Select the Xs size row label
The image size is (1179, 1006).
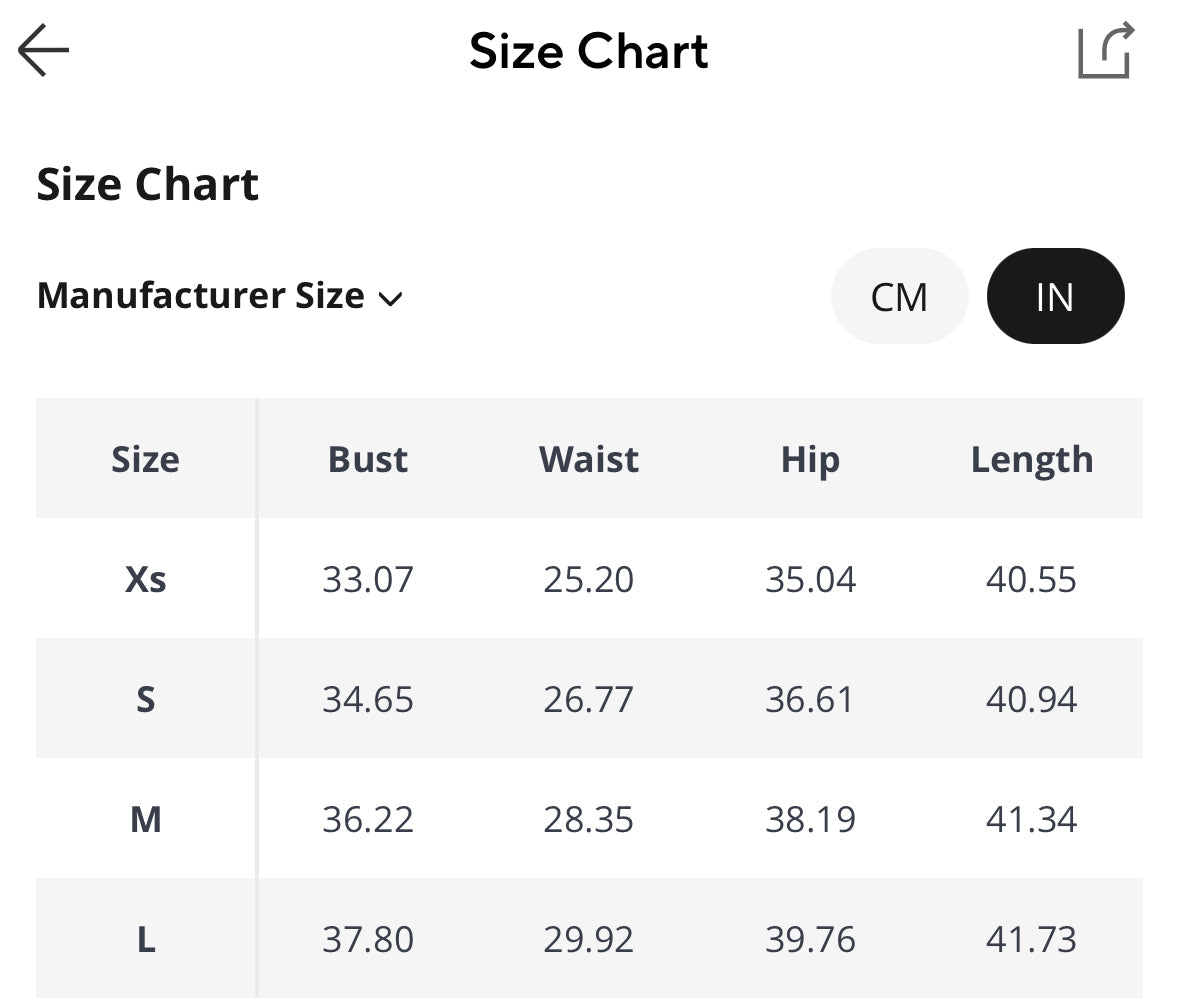(x=145, y=579)
